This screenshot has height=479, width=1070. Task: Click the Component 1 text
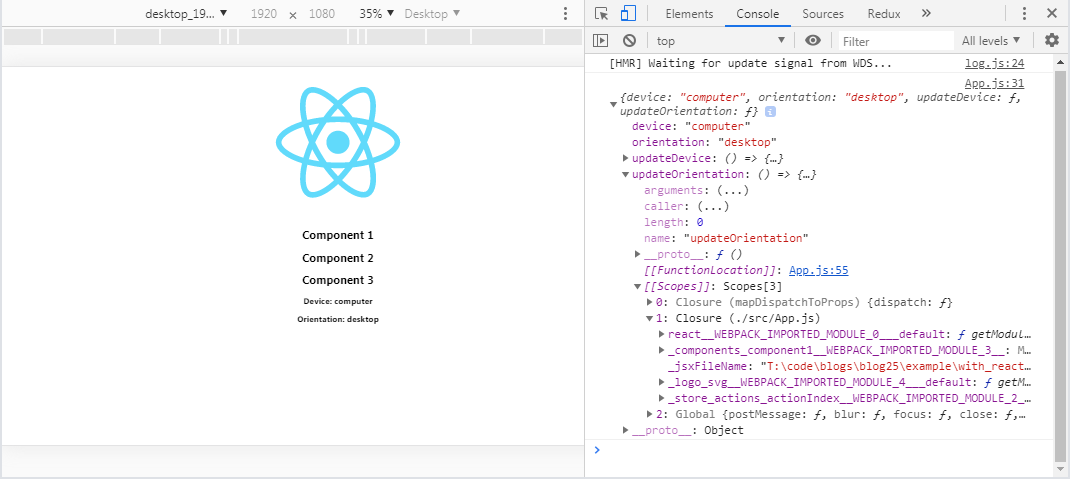[x=338, y=235]
